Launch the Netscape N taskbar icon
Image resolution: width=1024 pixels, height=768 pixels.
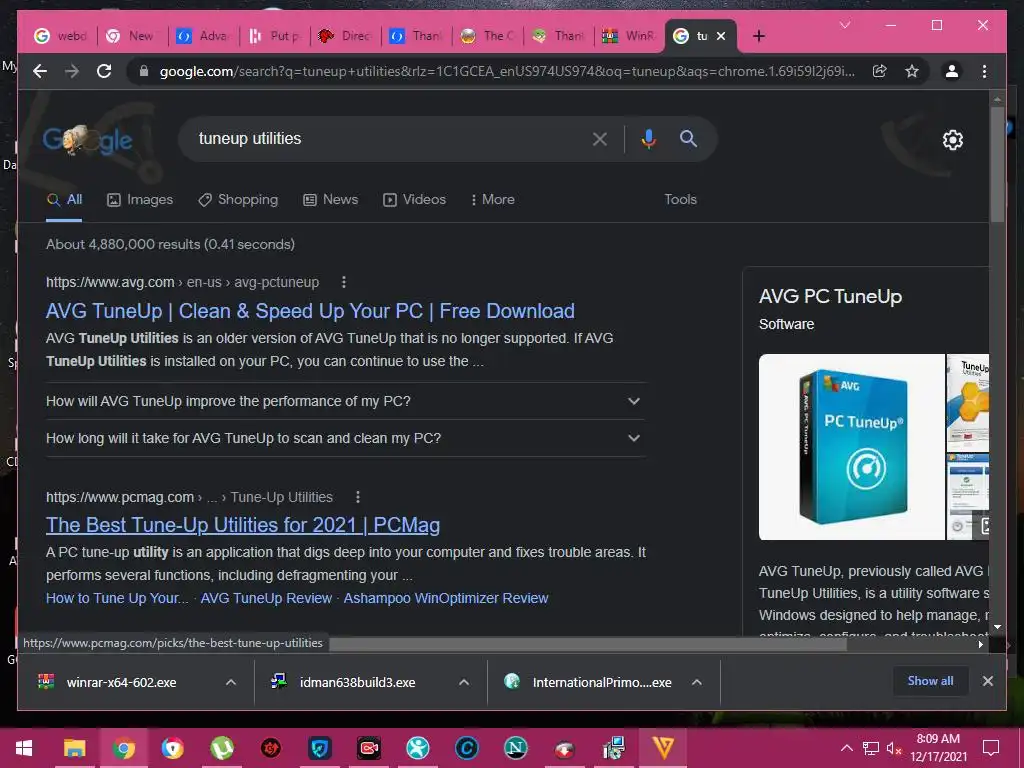click(x=515, y=748)
